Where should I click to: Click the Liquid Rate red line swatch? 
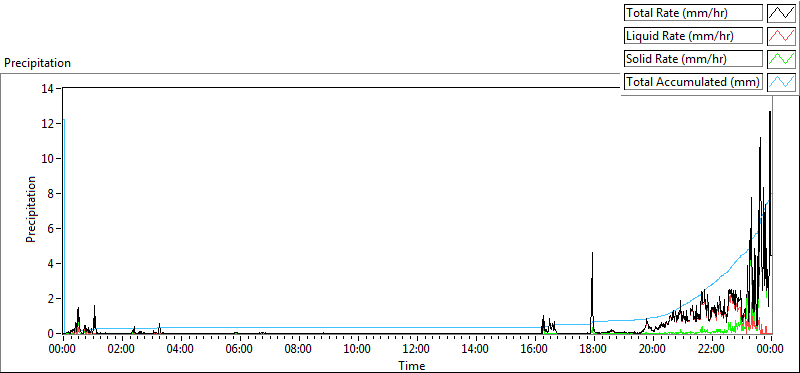tap(782, 36)
